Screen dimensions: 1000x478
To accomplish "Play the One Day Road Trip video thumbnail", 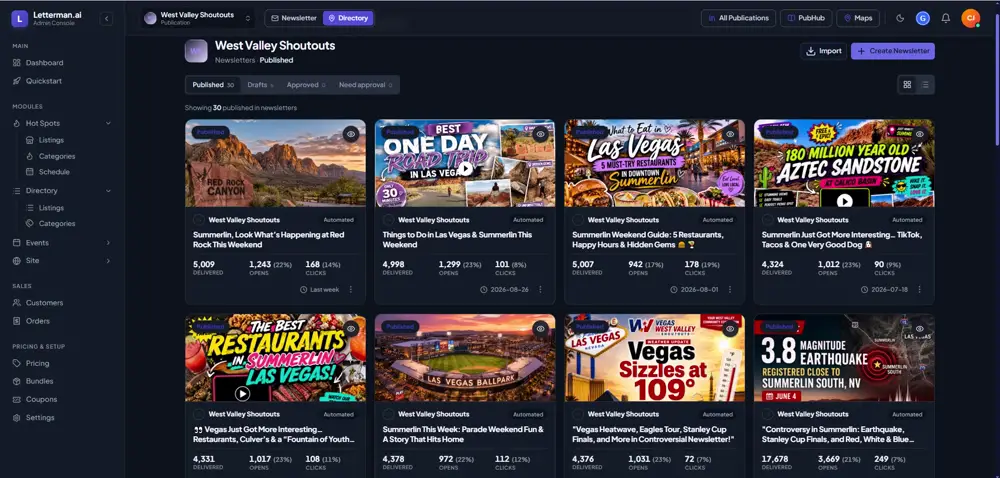I will tap(466, 168).
